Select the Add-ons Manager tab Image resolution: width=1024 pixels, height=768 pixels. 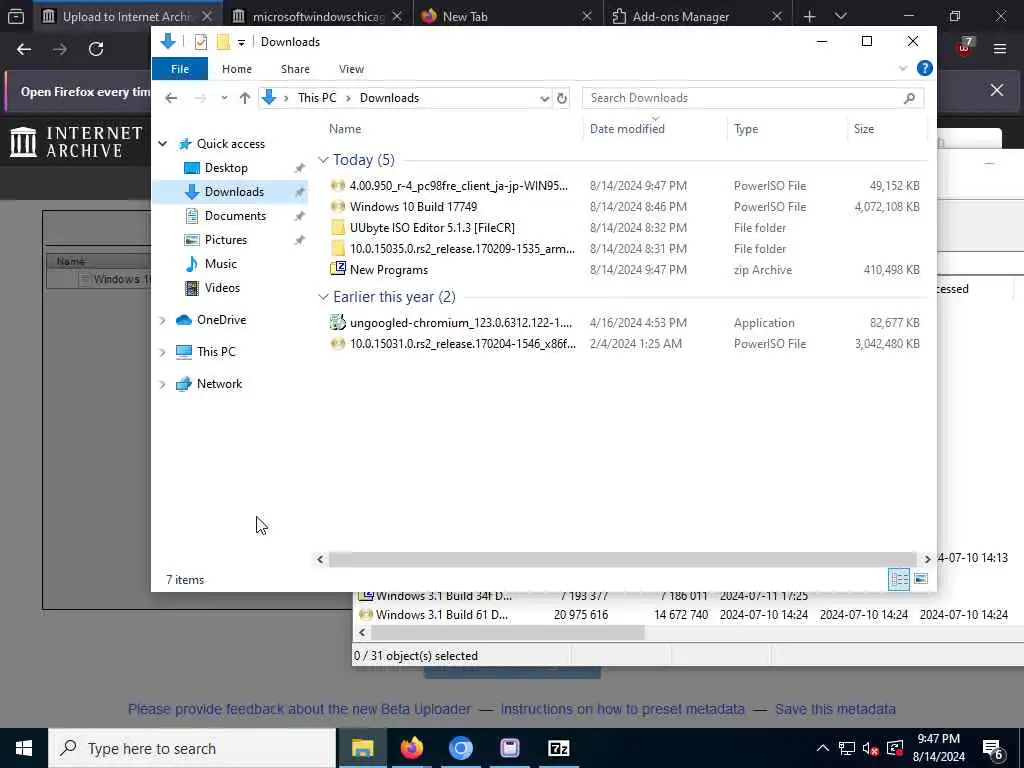pos(680,16)
